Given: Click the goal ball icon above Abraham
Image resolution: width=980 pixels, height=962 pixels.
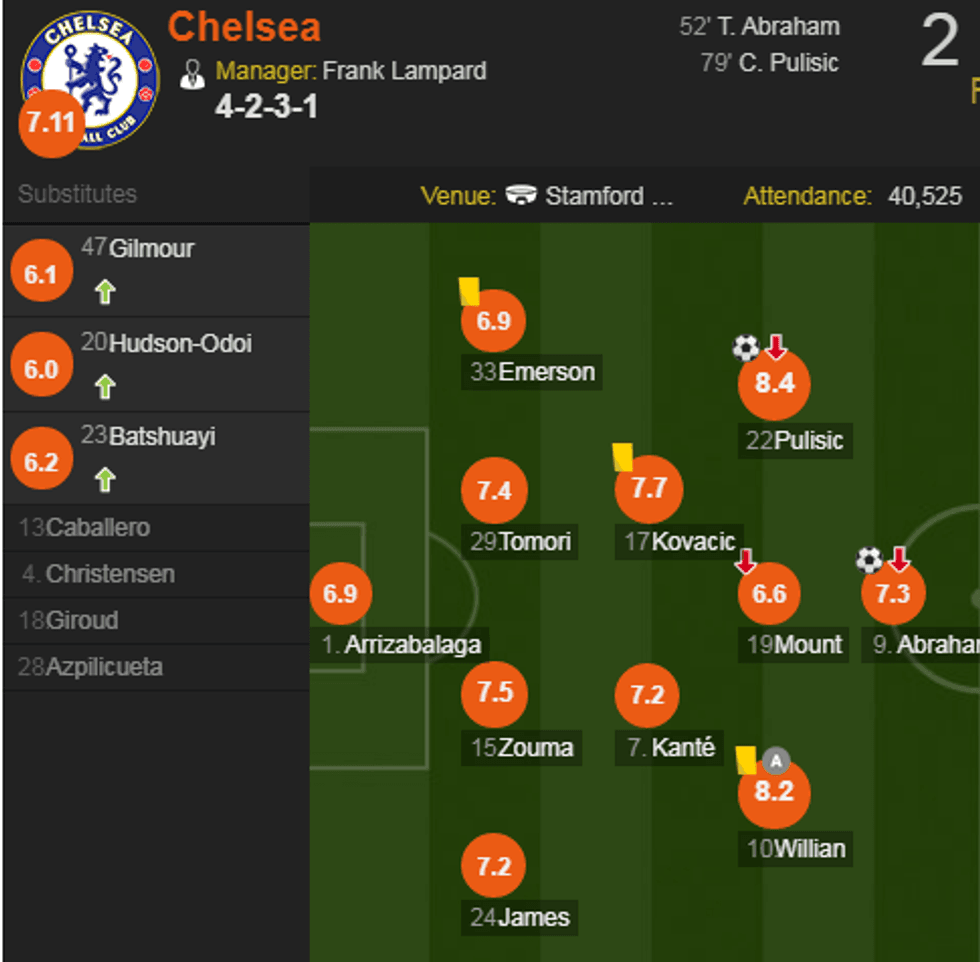Looking at the screenshot, I should pyautogui.click(x=868, y=560).
